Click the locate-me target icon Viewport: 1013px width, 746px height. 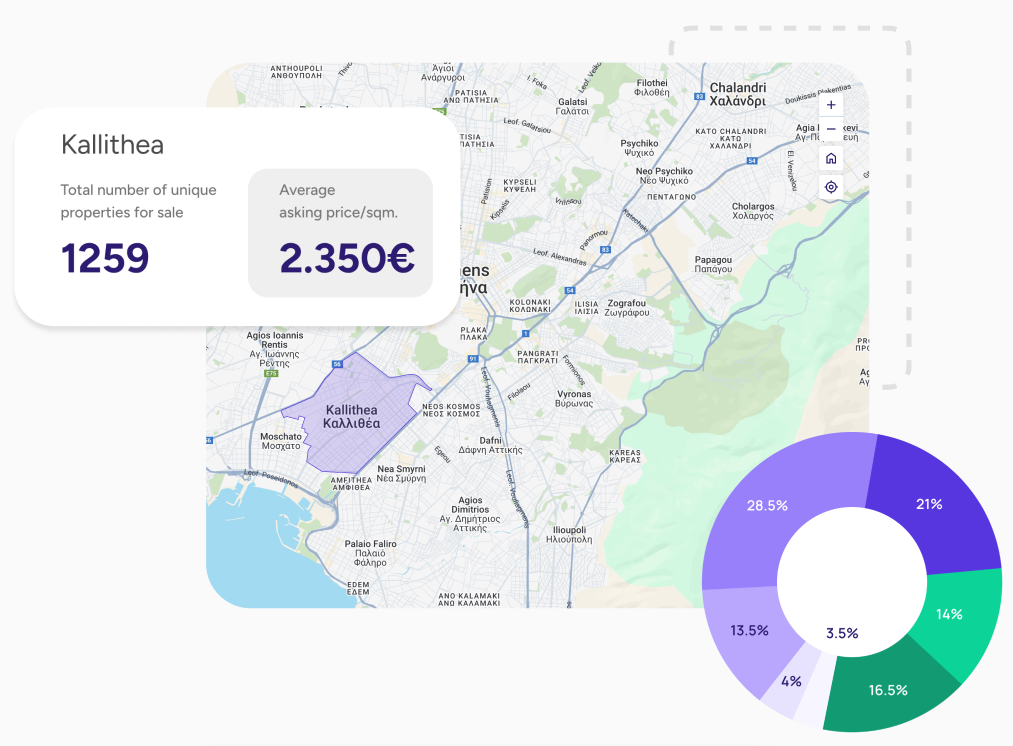(830, 187)
